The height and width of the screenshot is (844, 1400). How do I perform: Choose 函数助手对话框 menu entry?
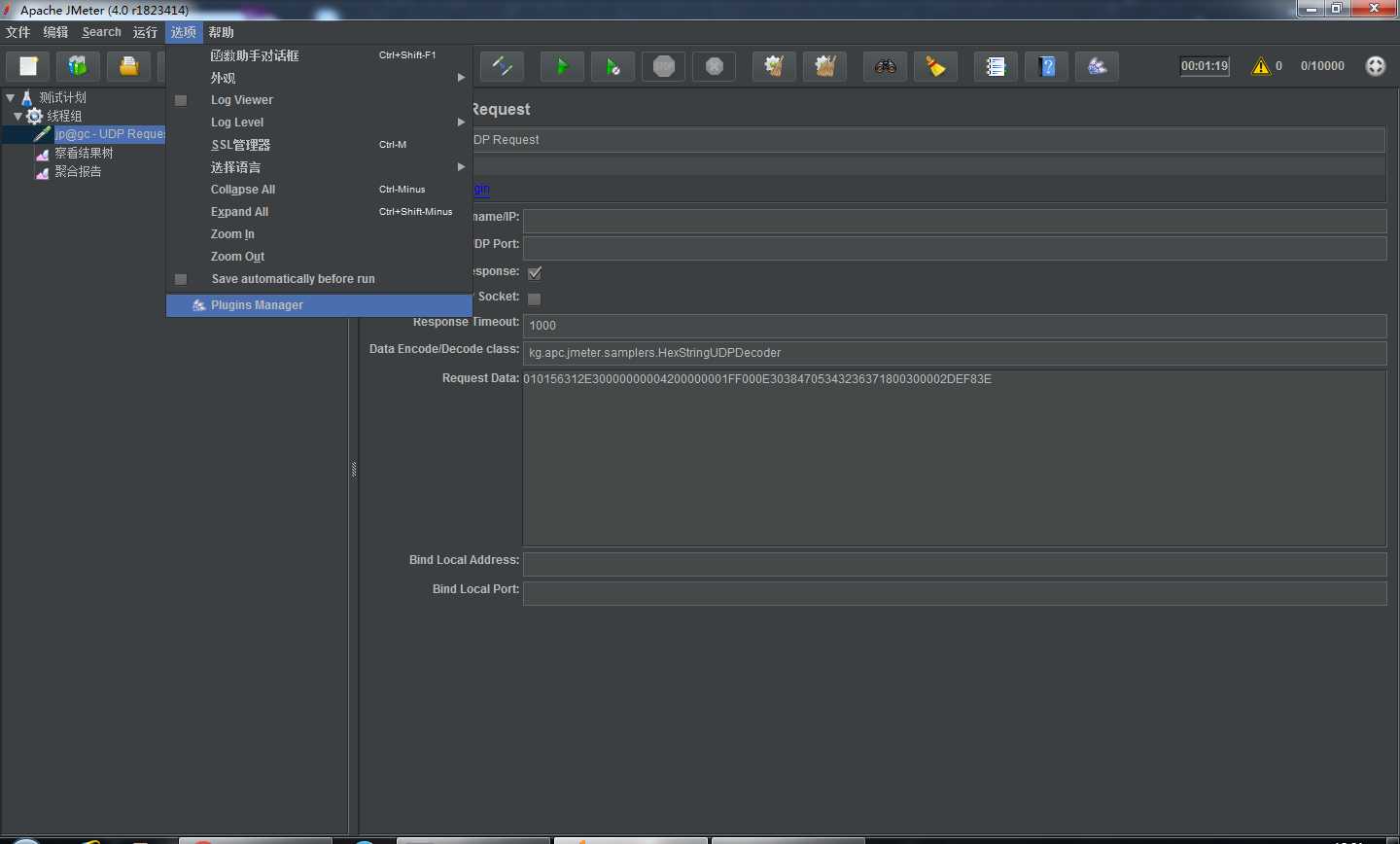click(320, 55)
